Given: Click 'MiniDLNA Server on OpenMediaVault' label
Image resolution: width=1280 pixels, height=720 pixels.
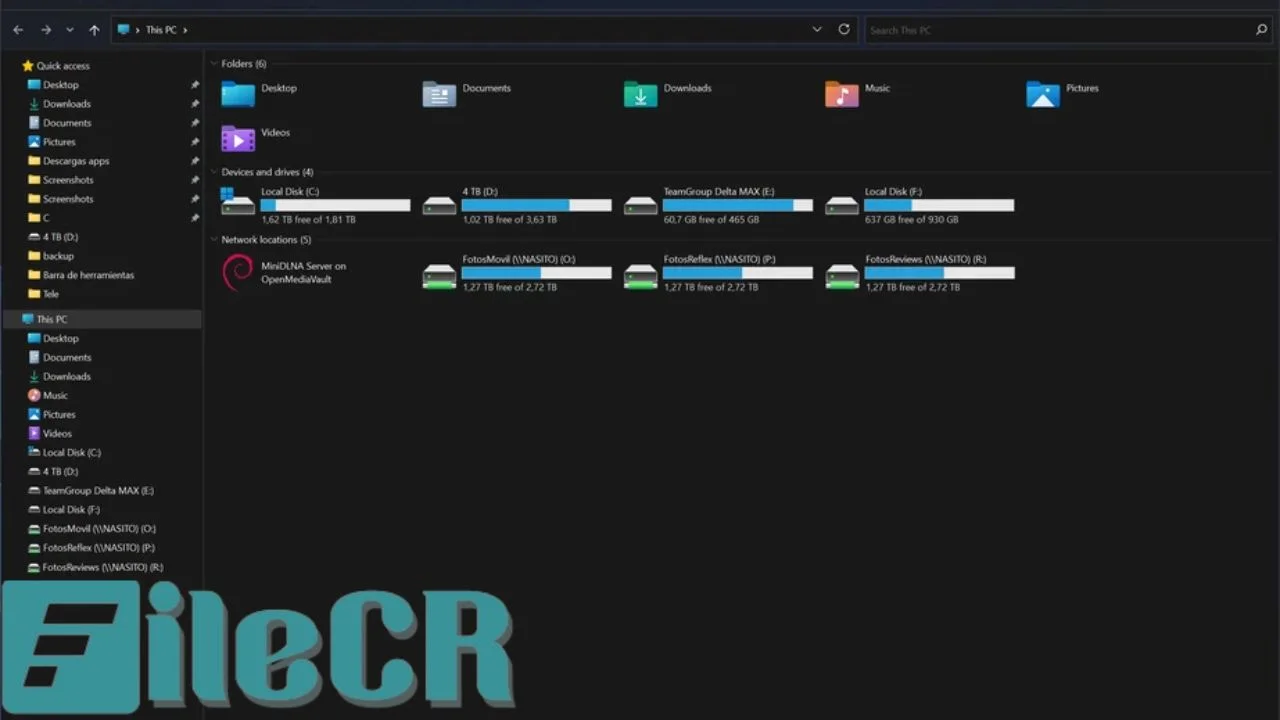Looking at the screenshot, I should pyautogui.click(x=303, y=273).
